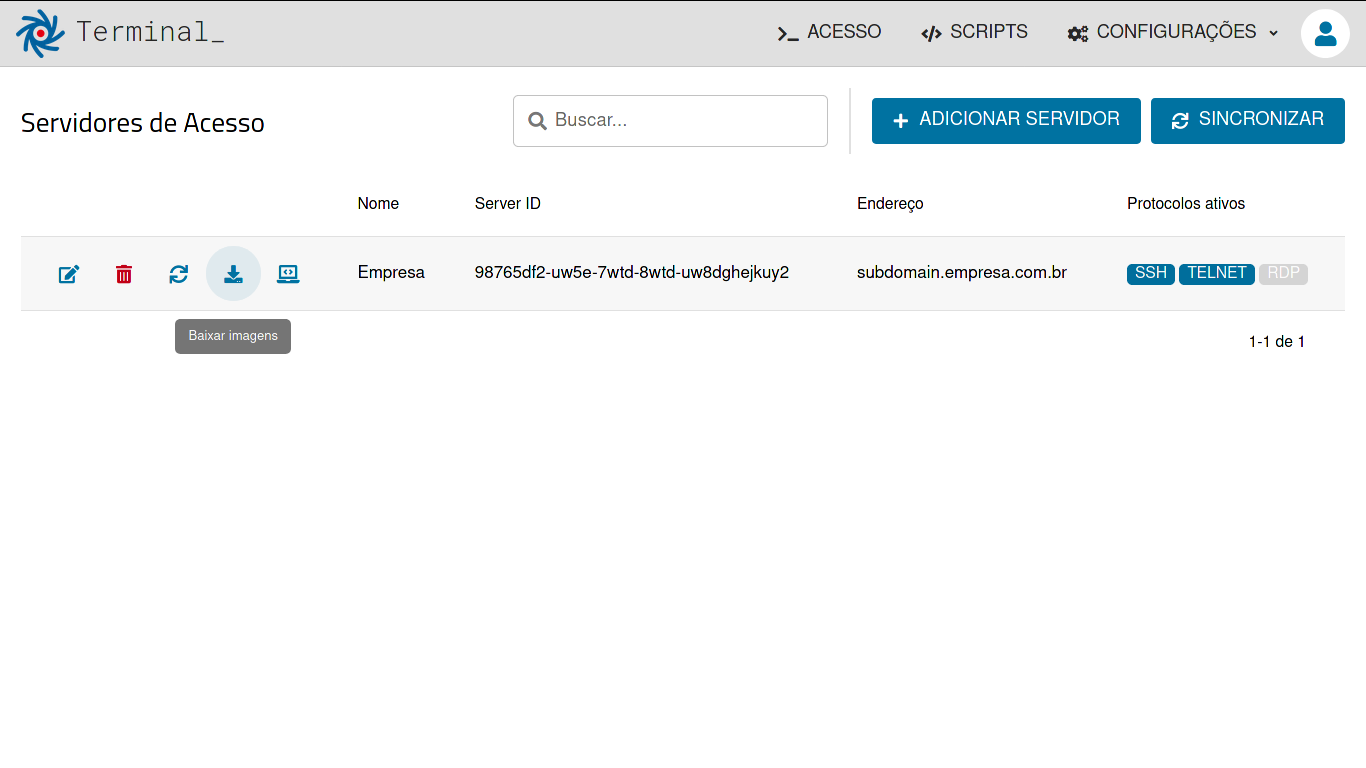
Task: Click the Server ID column header
Action: point(508,204)
